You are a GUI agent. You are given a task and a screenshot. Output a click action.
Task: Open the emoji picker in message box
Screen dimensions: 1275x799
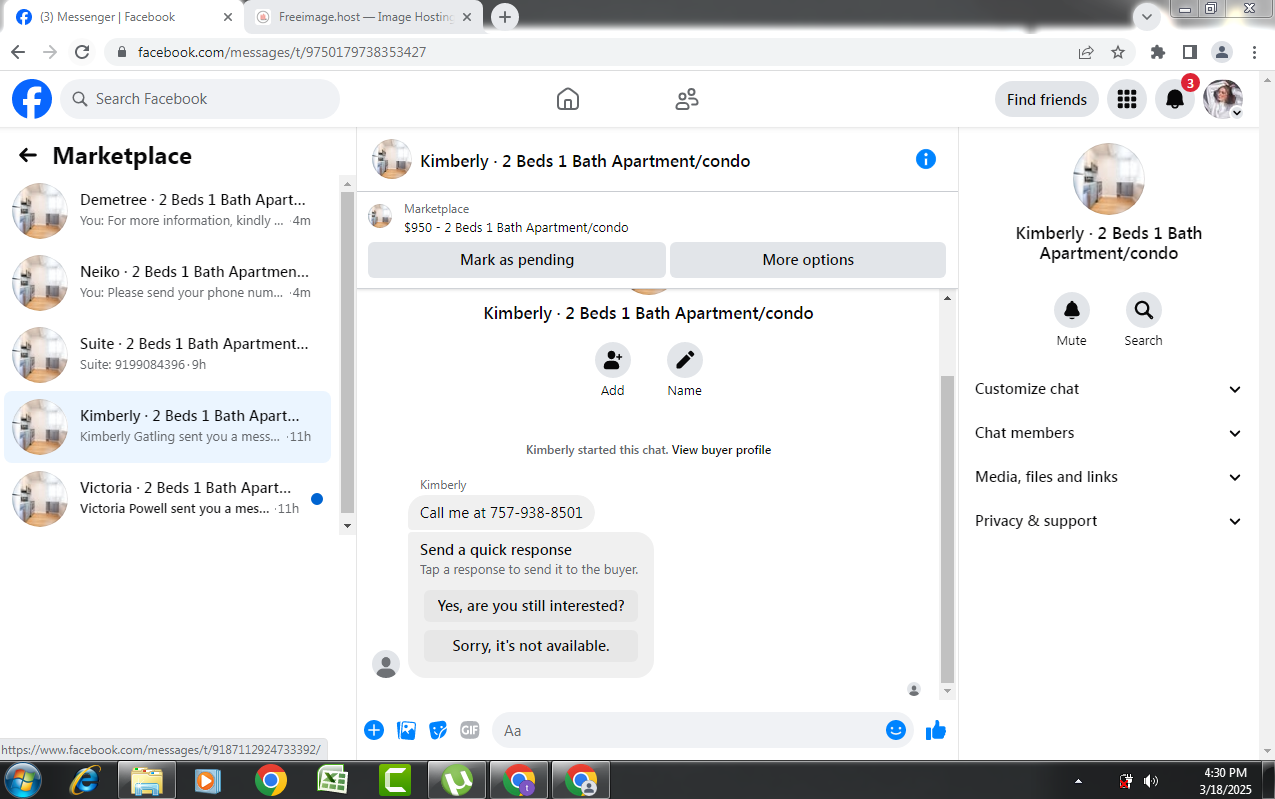pos(896,730)
